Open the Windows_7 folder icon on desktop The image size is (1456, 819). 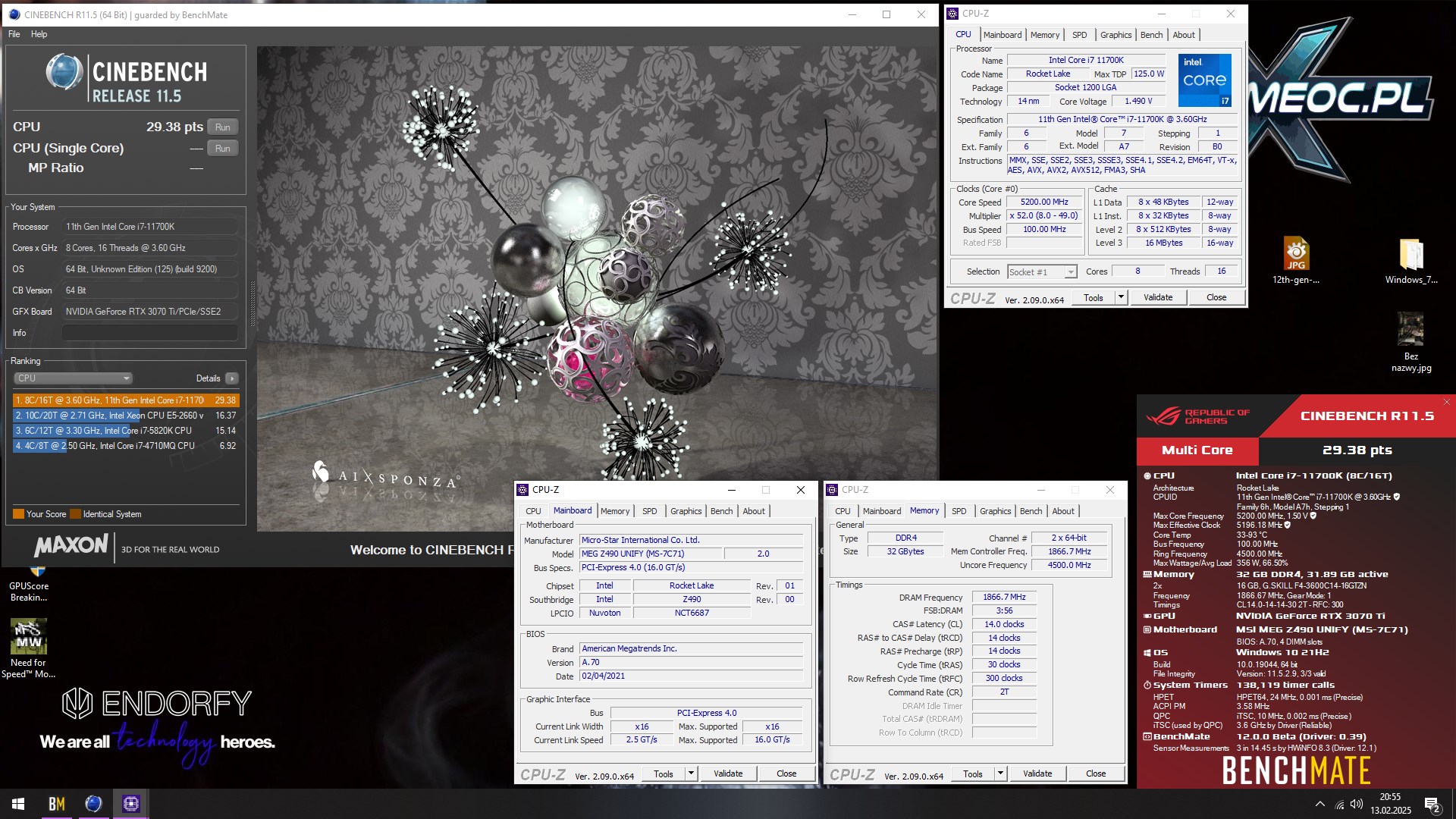click(x=1410, y=261)
